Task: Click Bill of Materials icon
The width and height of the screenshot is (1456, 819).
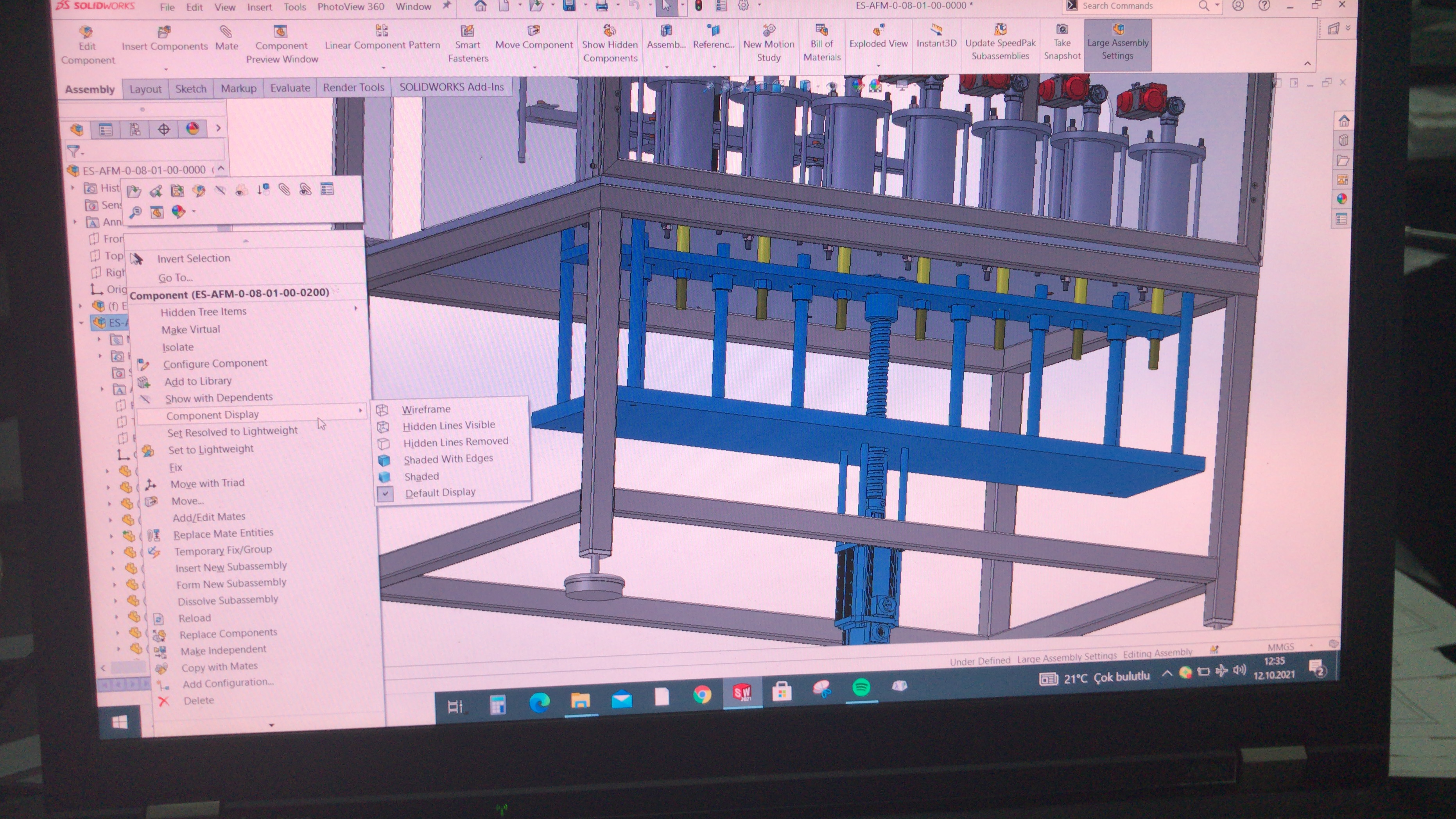Action: point(822,29)
